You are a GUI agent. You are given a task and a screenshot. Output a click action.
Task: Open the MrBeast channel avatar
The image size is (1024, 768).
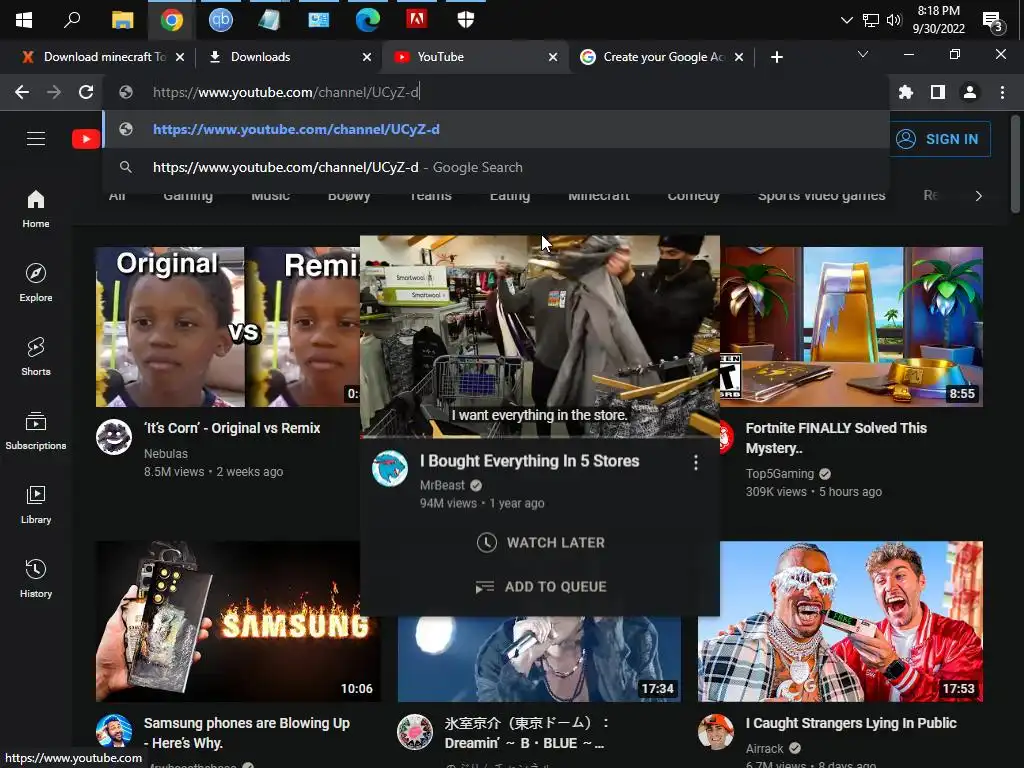(x=390, y=468)
